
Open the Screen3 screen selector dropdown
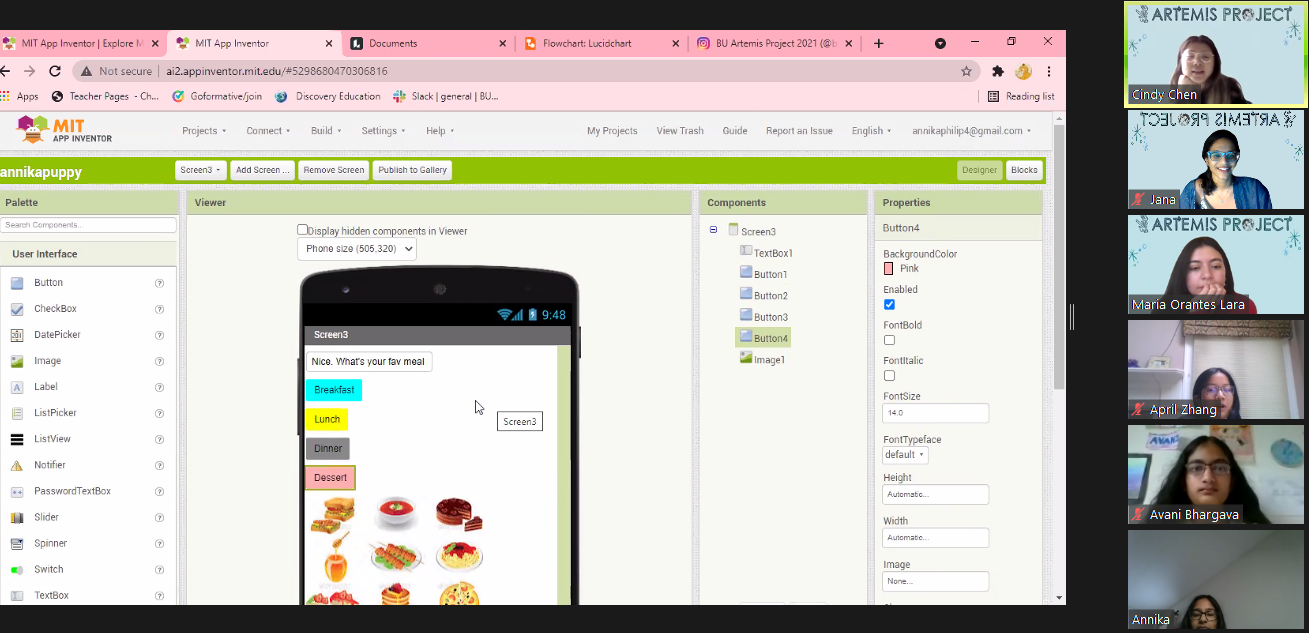point(201,170)
